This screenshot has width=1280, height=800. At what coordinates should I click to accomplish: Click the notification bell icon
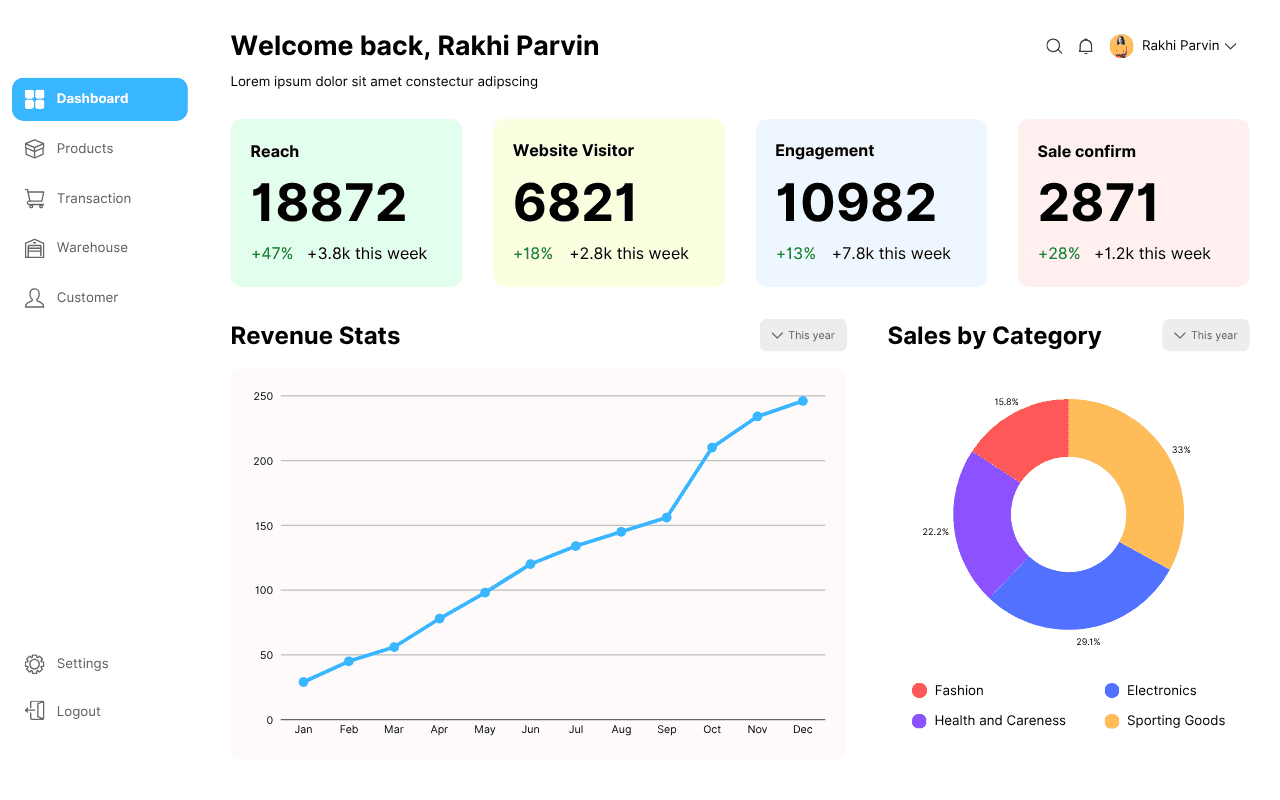coord(1086,46)
